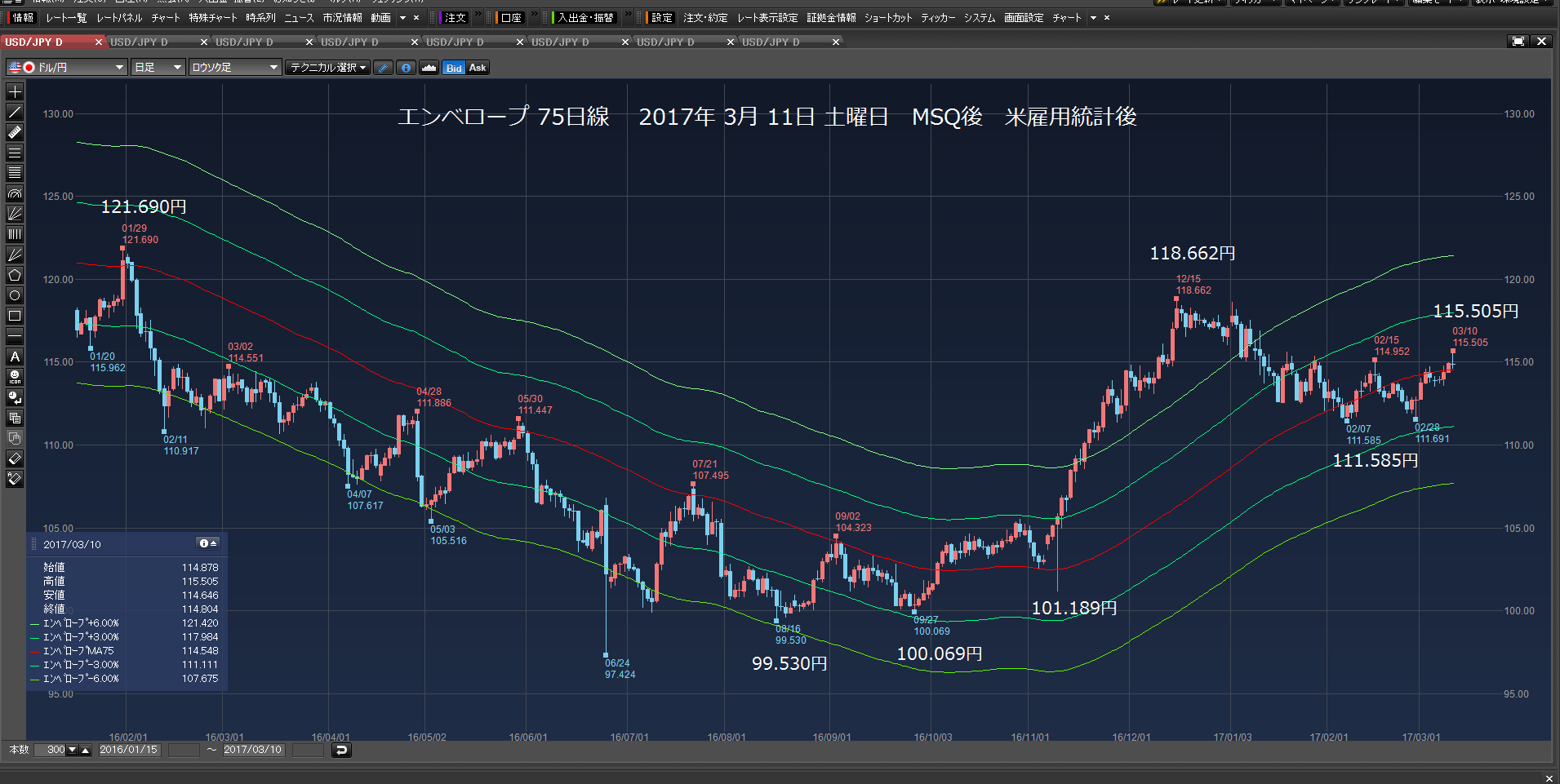Image resolution: width=1560 pixels, height=784 pixels.
Task: Open the icon stamp tool
Action: pyautogui.click(x=15, y=377)
